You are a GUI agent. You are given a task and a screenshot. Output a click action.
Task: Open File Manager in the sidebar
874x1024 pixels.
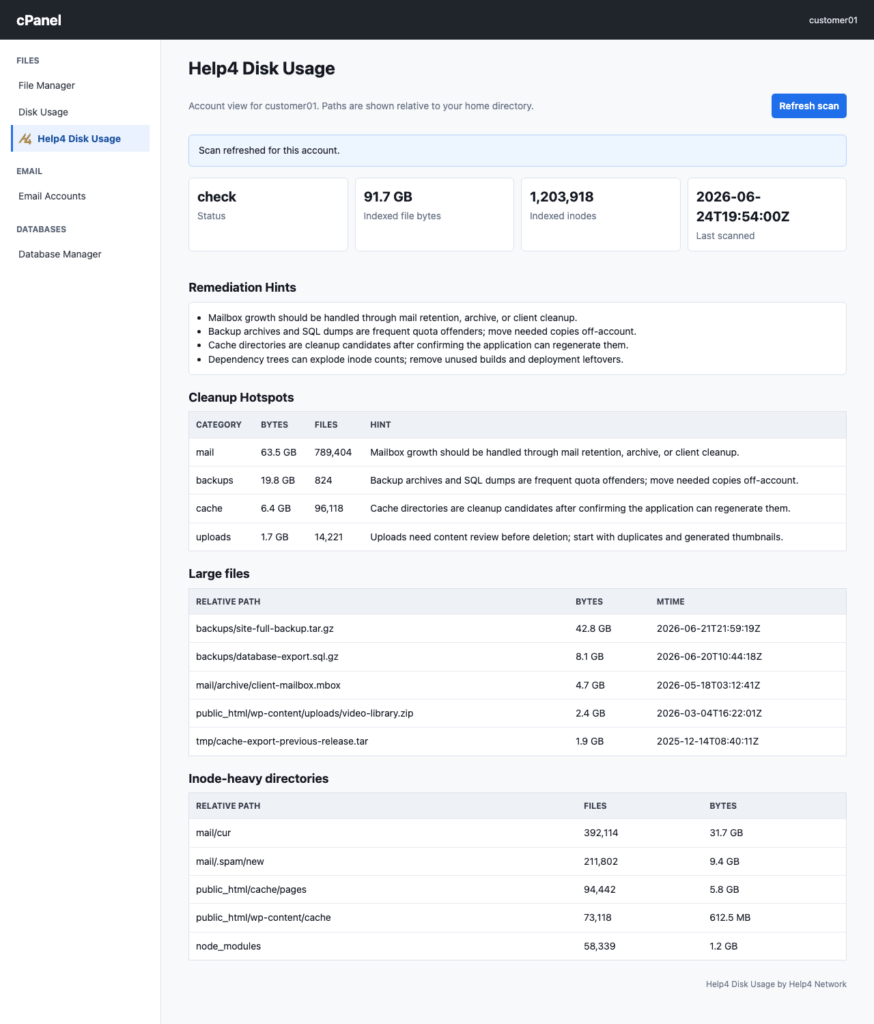(46, 86)
